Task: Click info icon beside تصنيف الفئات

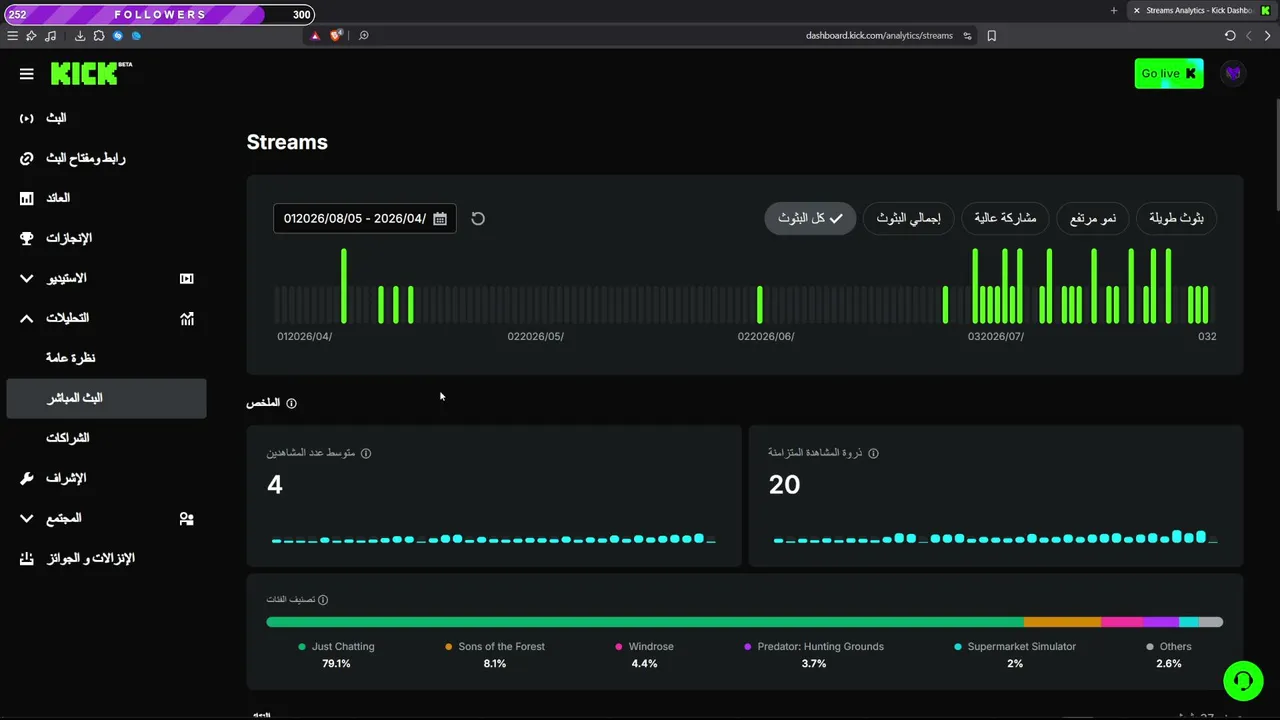Action: tap(323, 600)
